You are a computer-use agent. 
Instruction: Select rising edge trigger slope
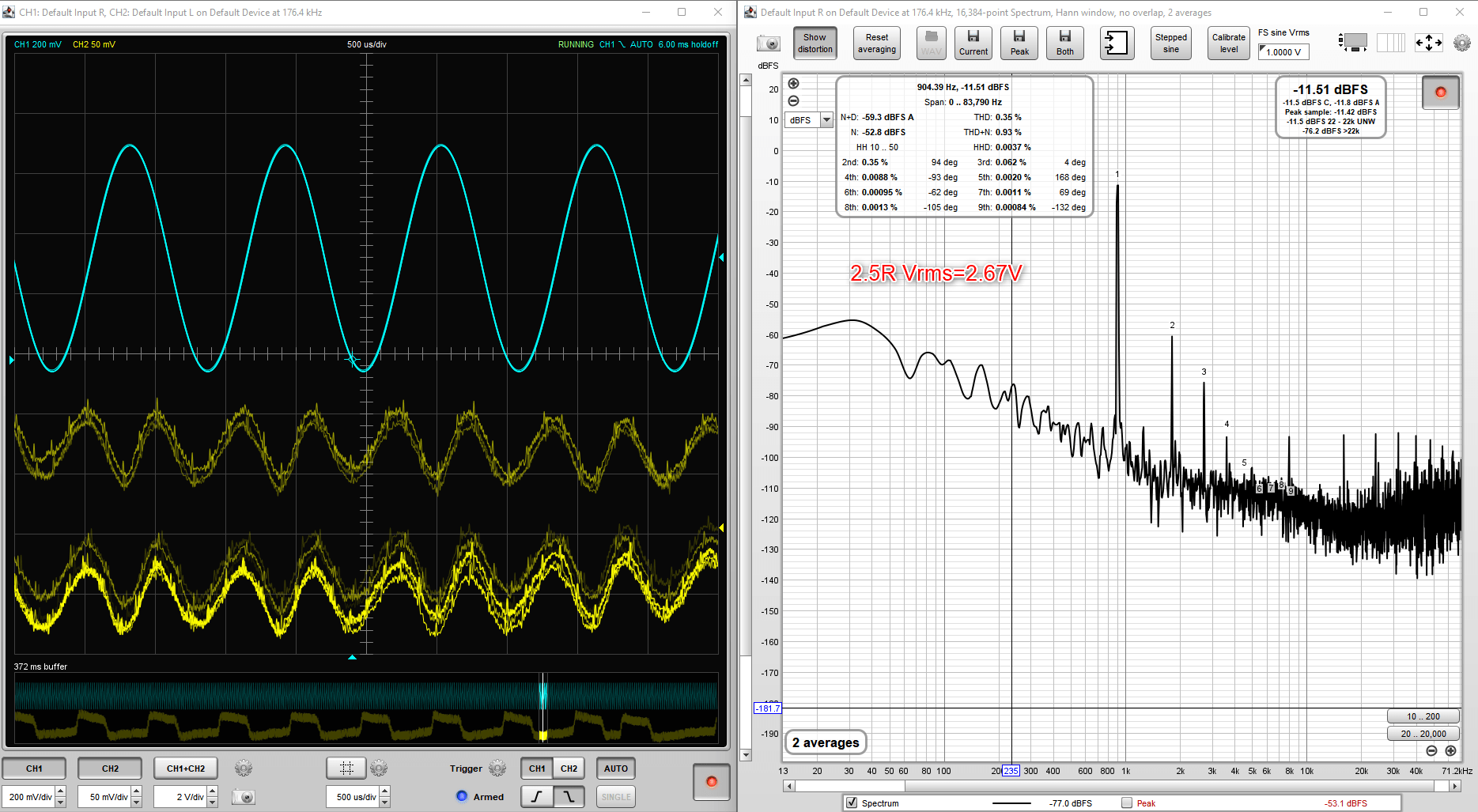pyautogui.click(x=537, y=797)
